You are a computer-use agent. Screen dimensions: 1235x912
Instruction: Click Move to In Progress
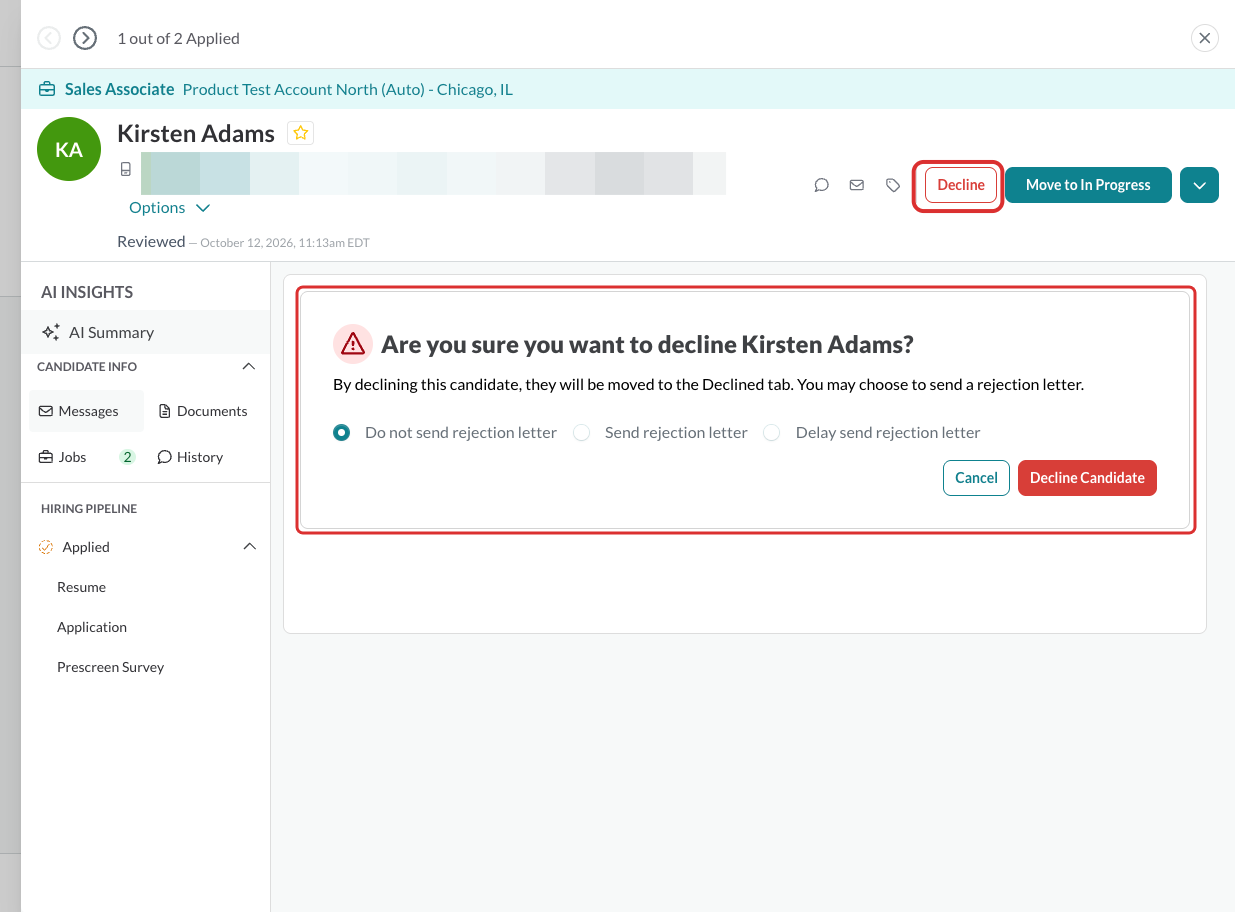pos(1088,185)
